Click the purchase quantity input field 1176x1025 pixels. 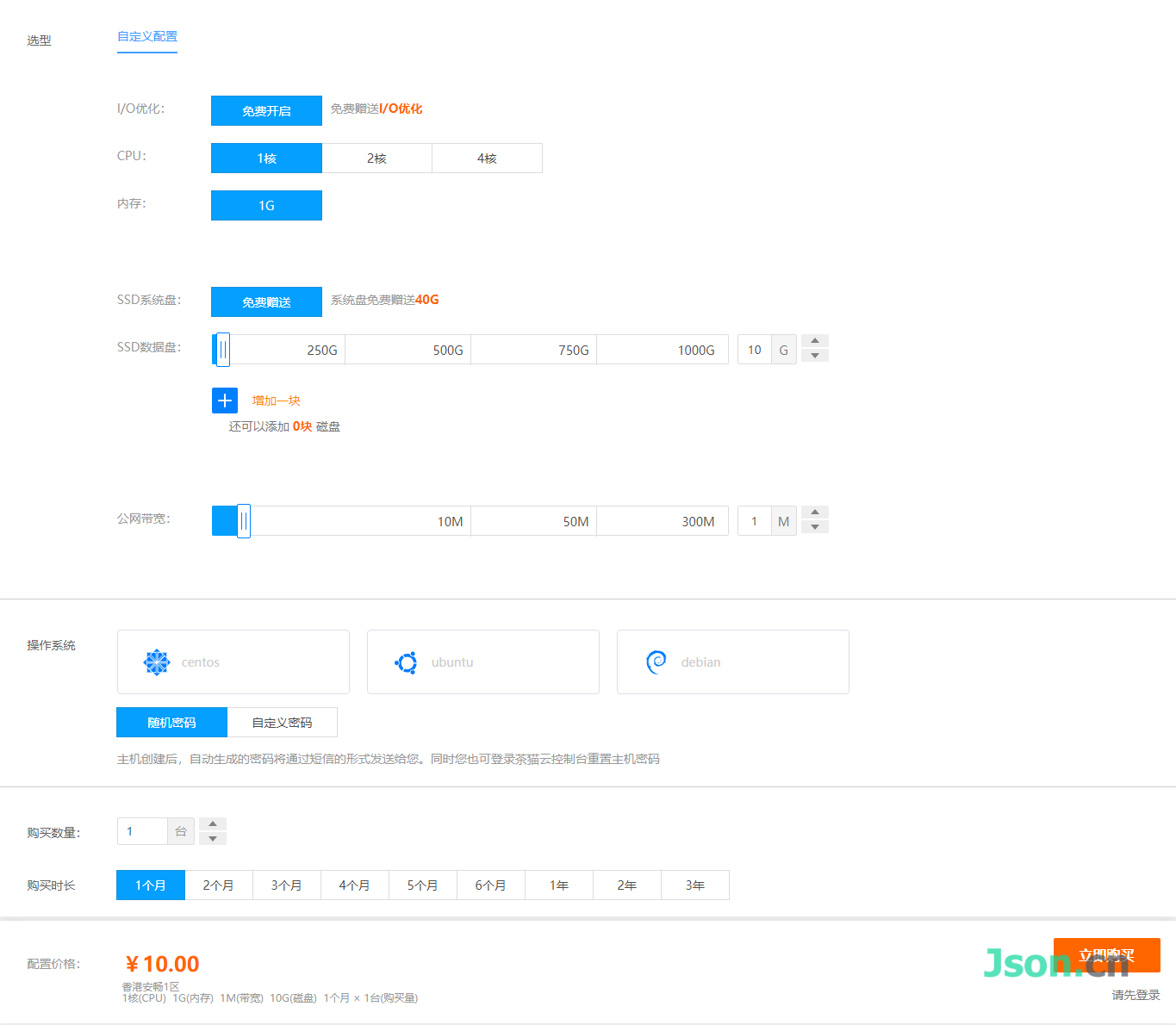point(142,831)
